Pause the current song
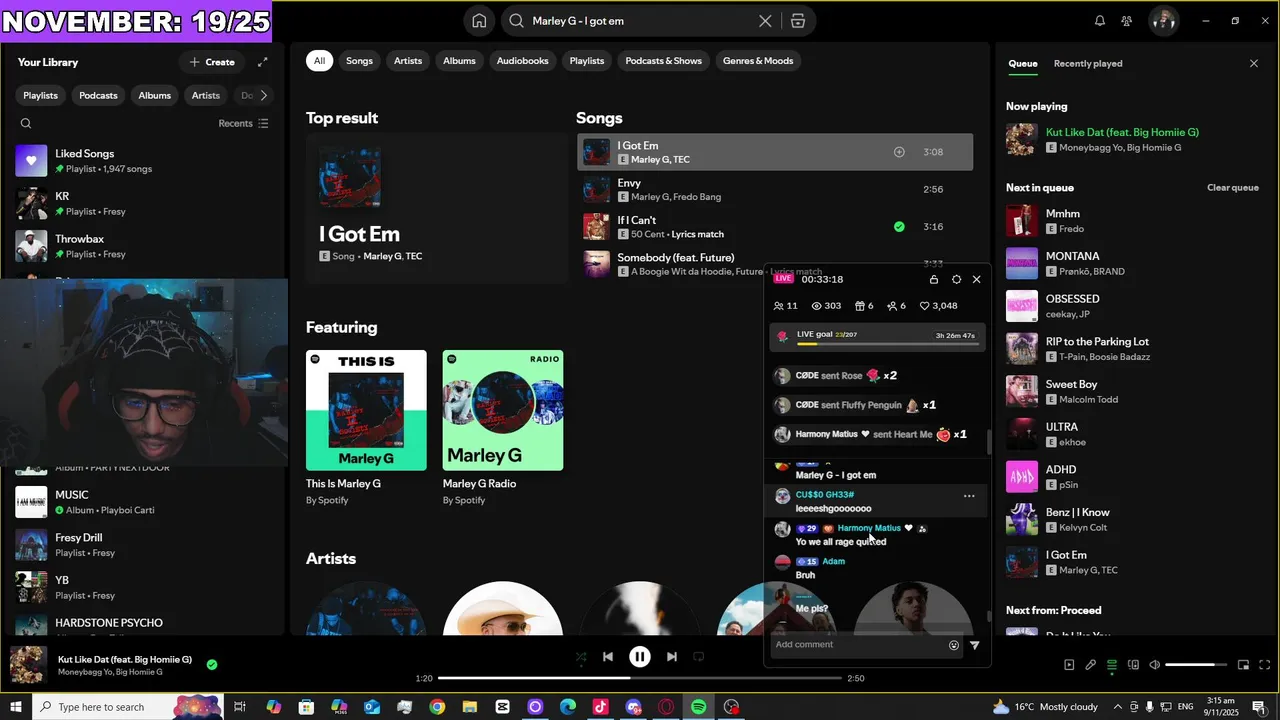 click(640, 657)
